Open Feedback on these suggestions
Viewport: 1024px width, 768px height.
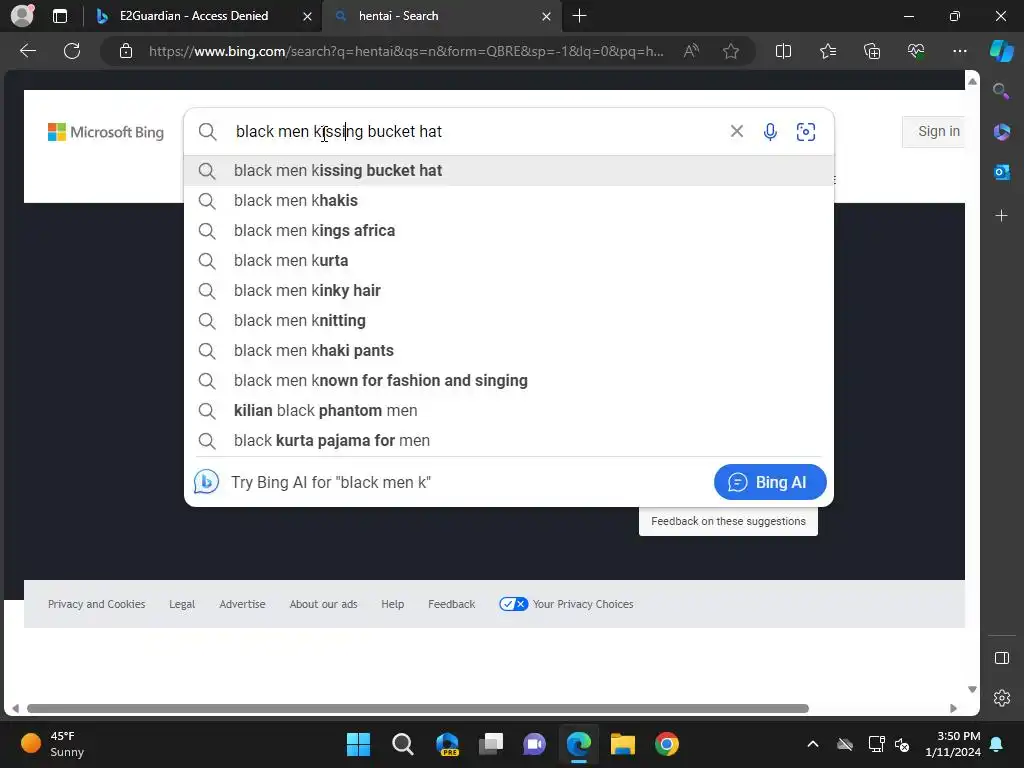(x=728, y=521)
